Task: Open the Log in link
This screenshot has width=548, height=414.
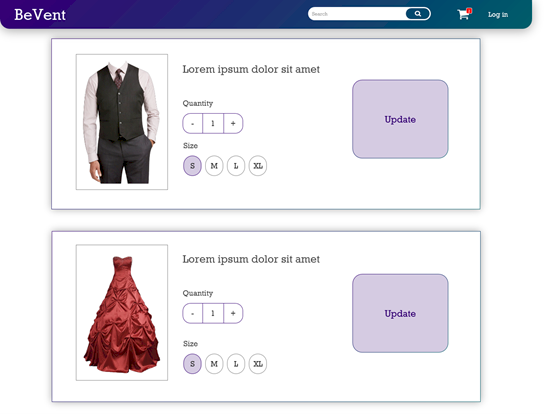Action: 498,15
